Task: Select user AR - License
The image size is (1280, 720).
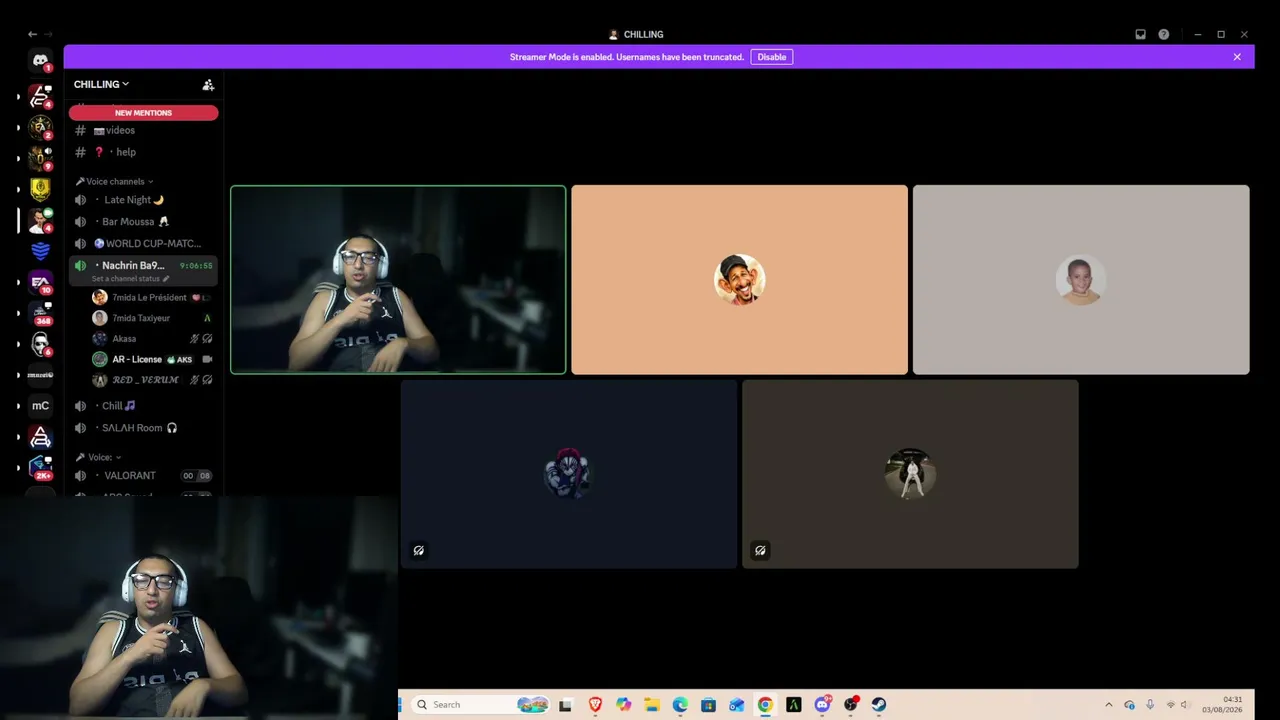Action: [153, 359]
